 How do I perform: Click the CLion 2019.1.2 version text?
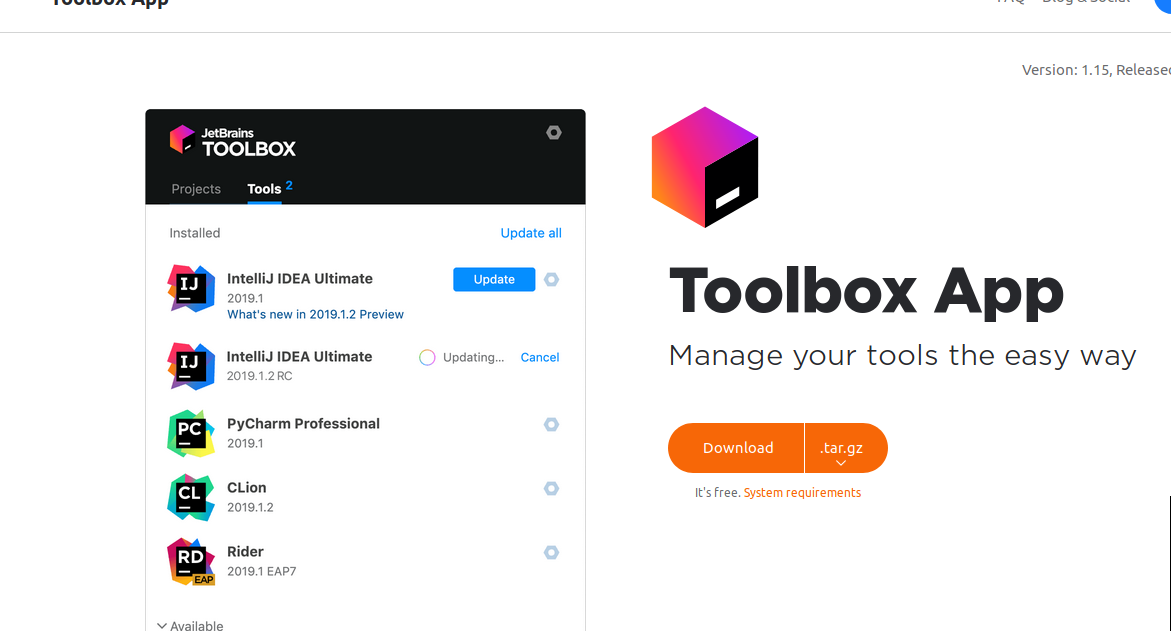point(250,507)
